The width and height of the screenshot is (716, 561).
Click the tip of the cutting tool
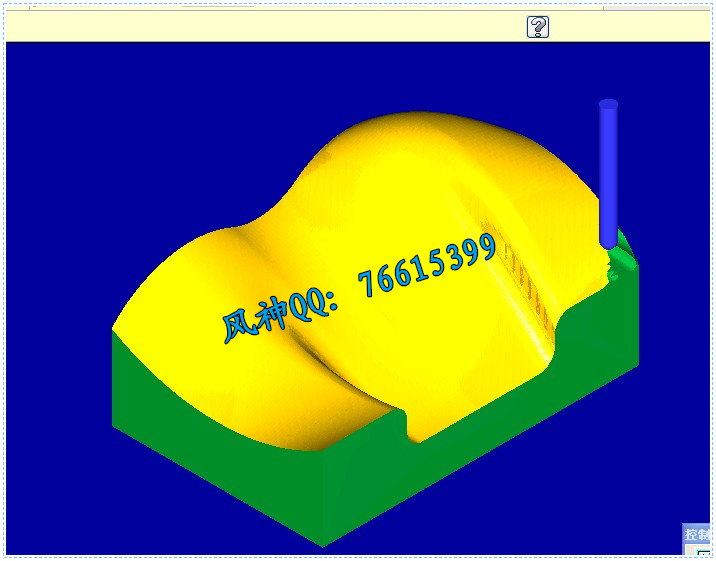pyautogui.click(x=608, y=243)
